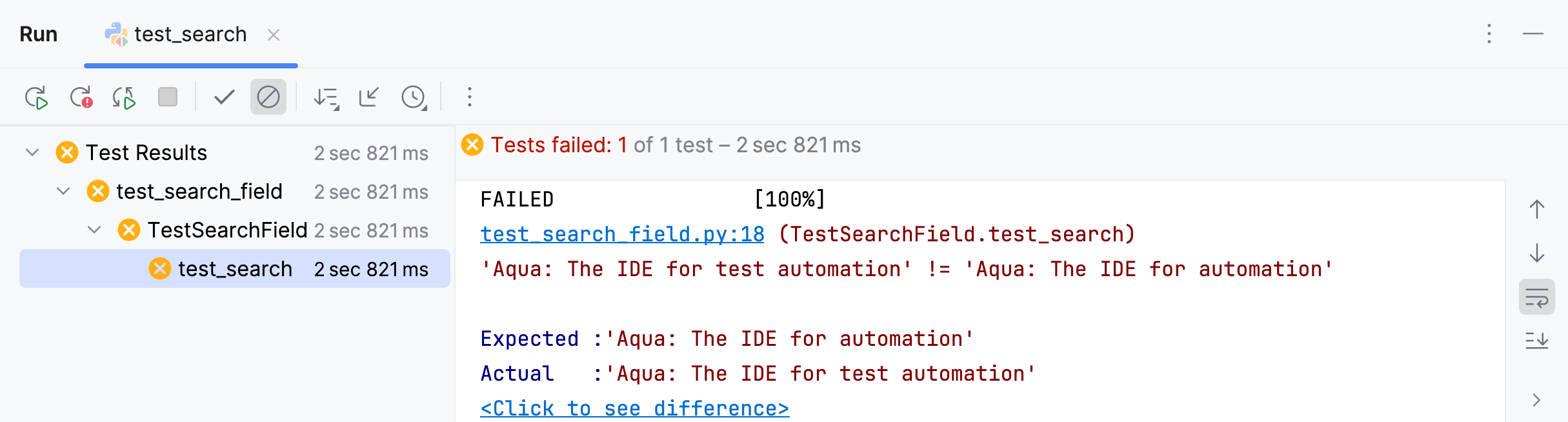This screenshot has height=422, width=1568.
Task: Collapse the TestSearchField class node
Action: 95,230
